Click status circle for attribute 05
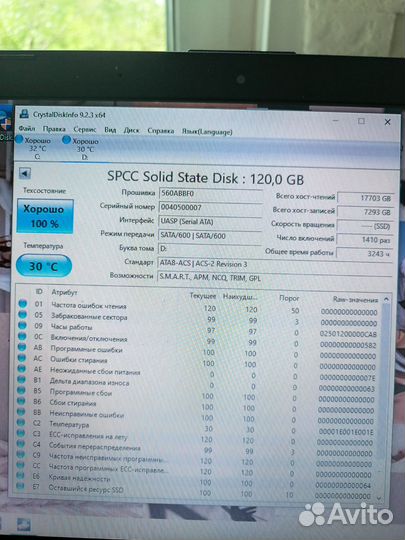Image resolution: width=405 pixels, height=540 pixels. [x=22, y=314]
